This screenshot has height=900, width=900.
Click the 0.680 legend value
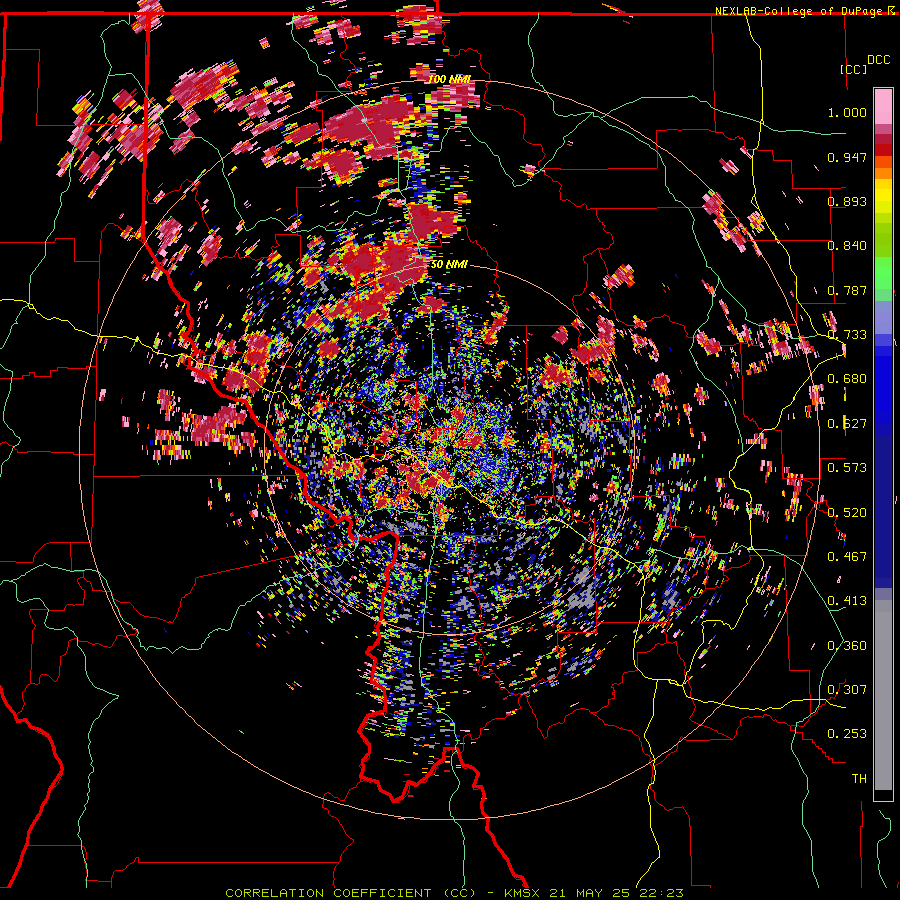847,379
